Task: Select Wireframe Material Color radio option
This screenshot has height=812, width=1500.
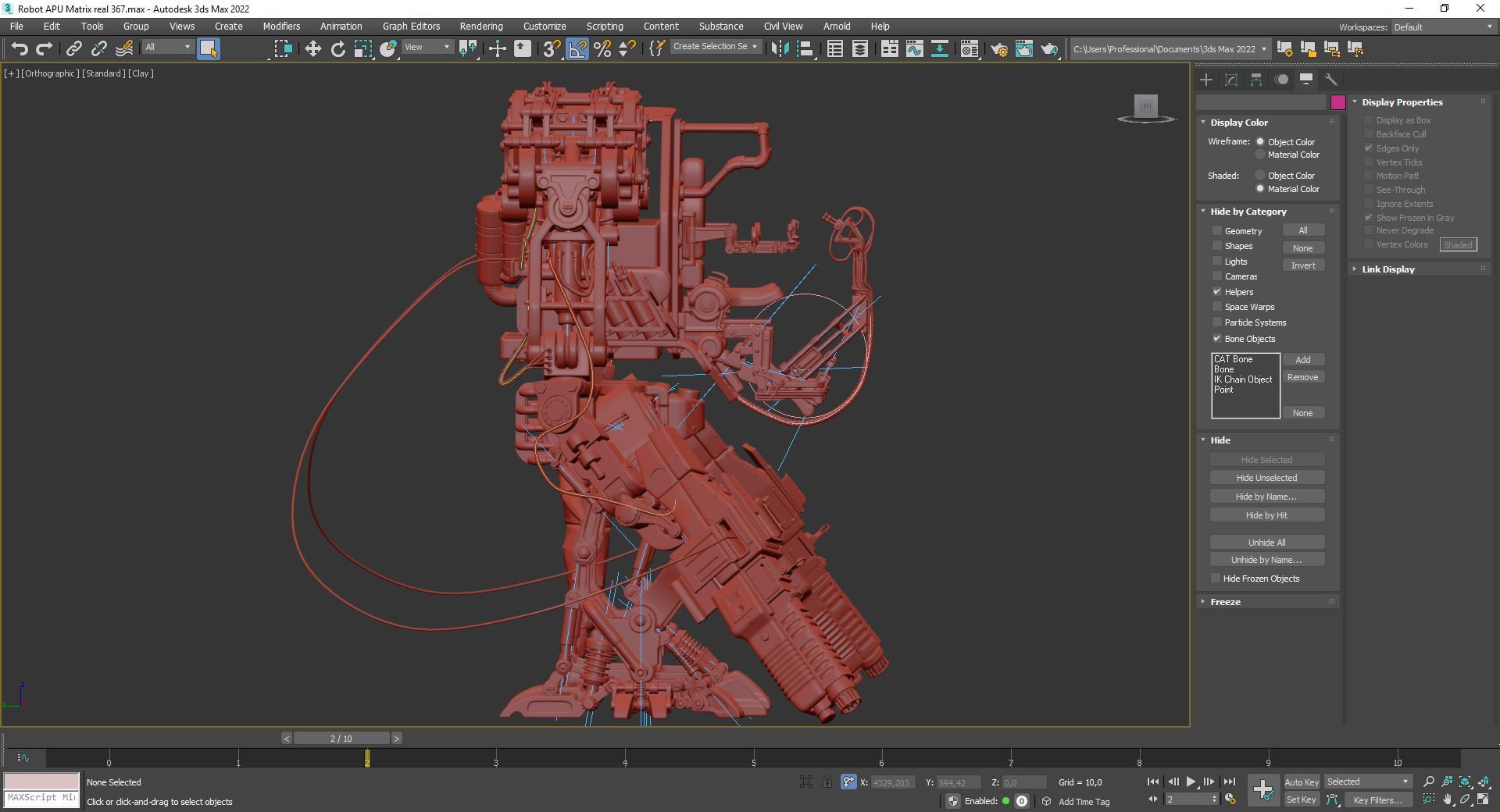Action: tap(1260, 155)
